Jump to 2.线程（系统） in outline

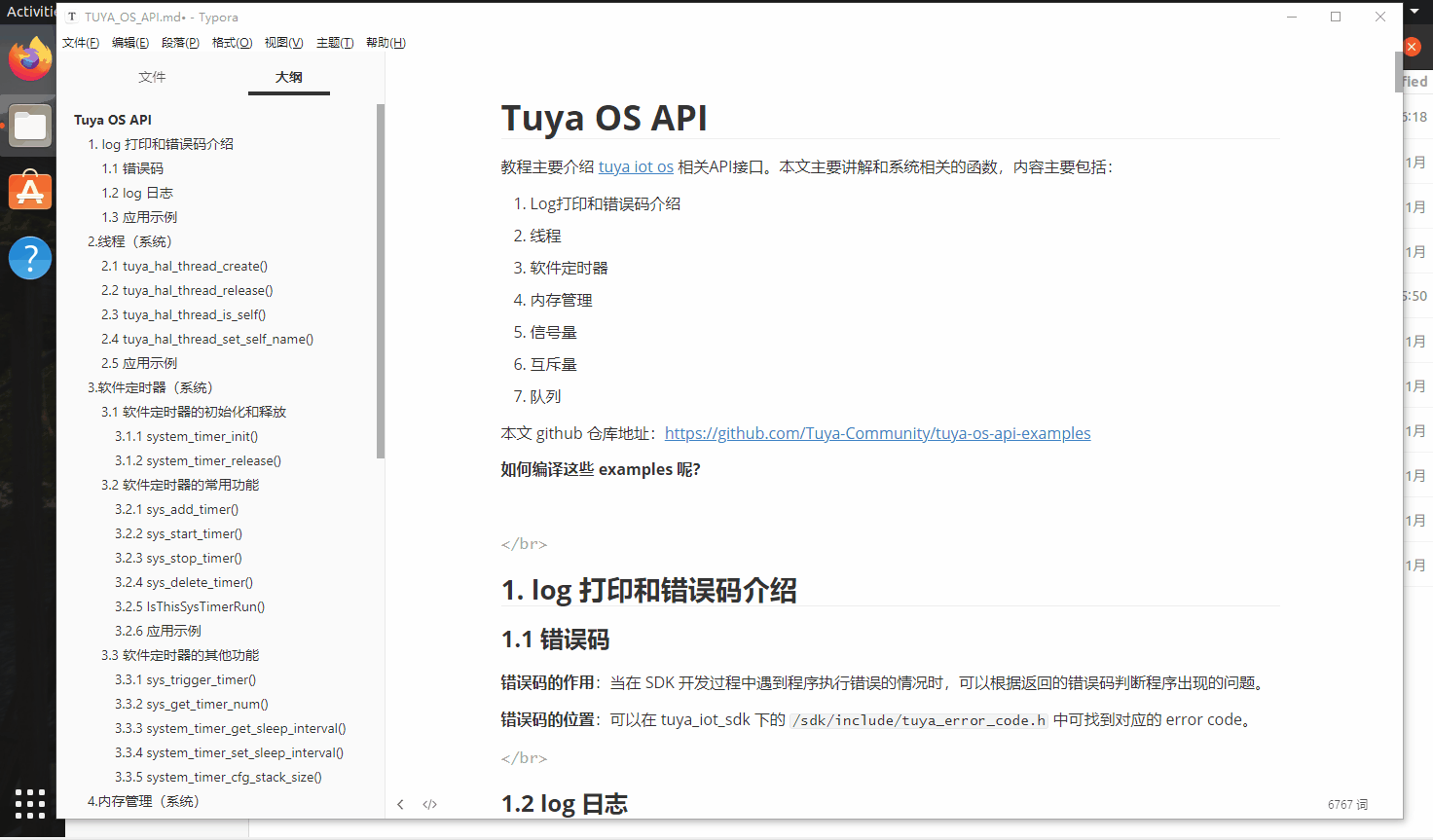[x=129, y=241]
